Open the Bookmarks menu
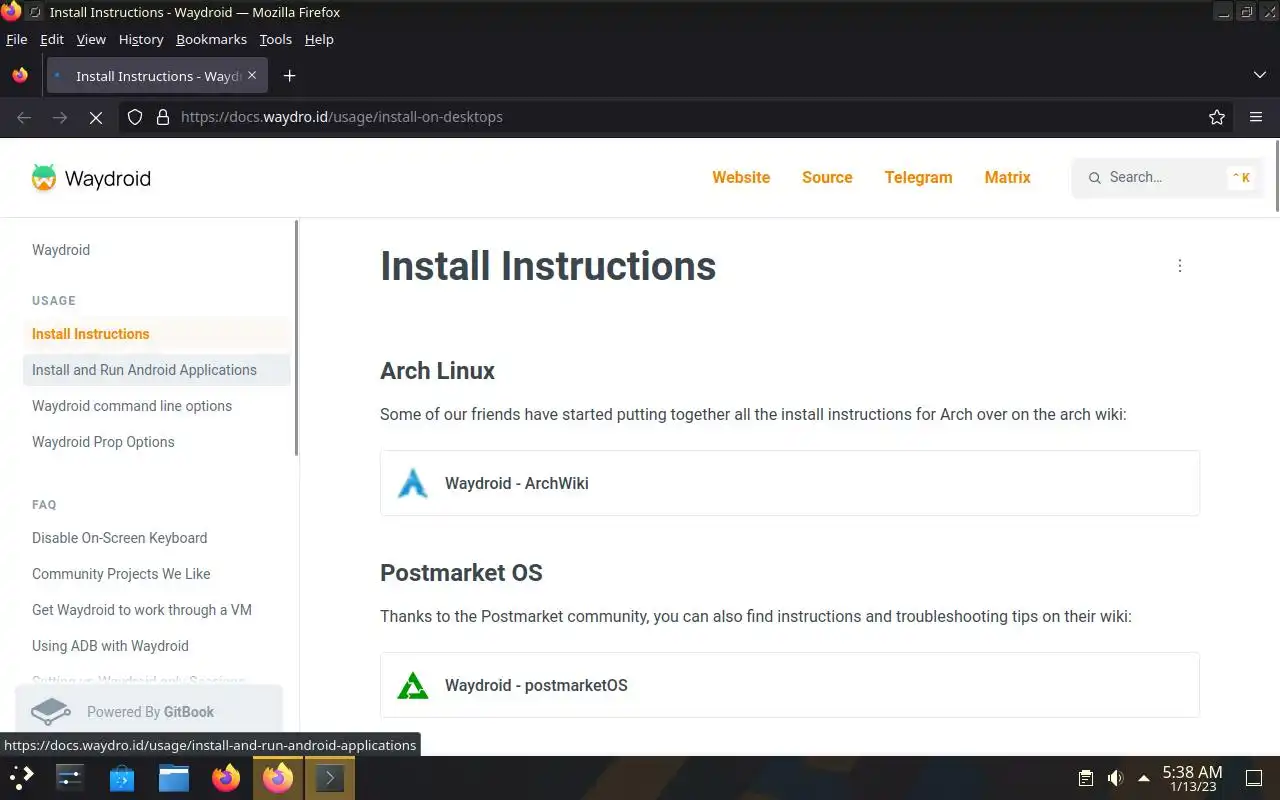 point(211,39)
